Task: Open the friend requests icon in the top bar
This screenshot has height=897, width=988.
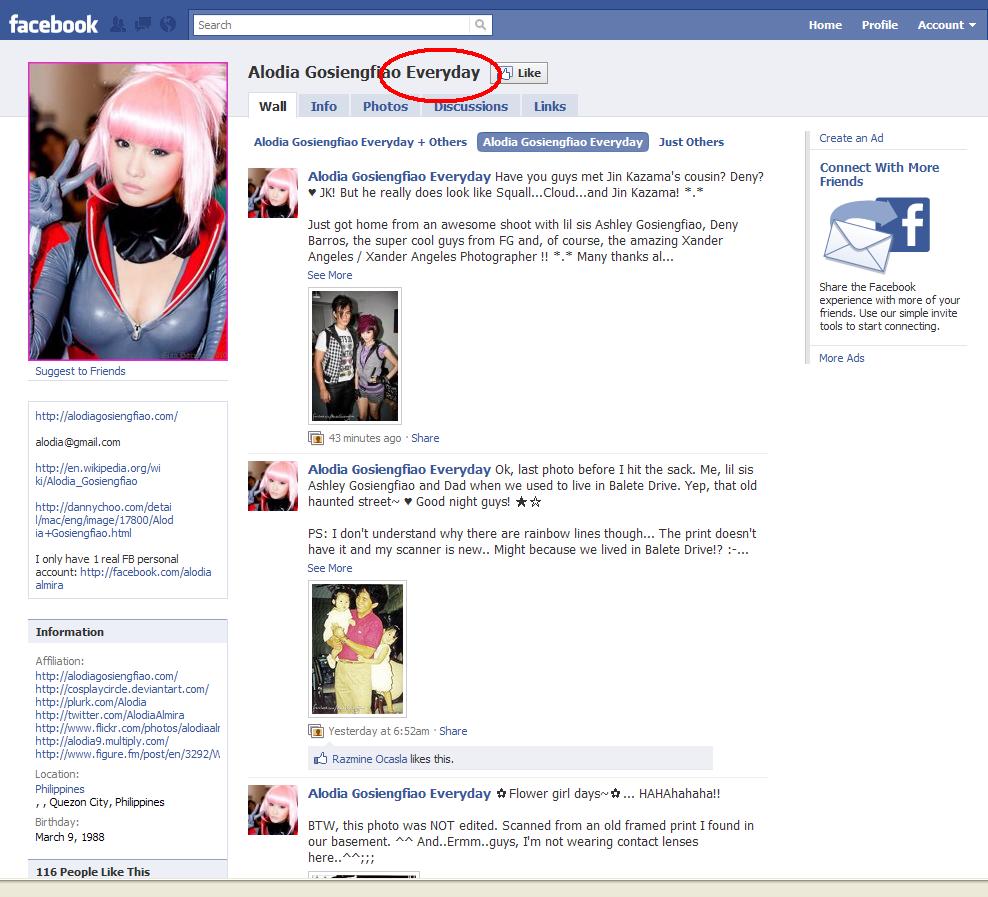Action: (x=118, y=25)
